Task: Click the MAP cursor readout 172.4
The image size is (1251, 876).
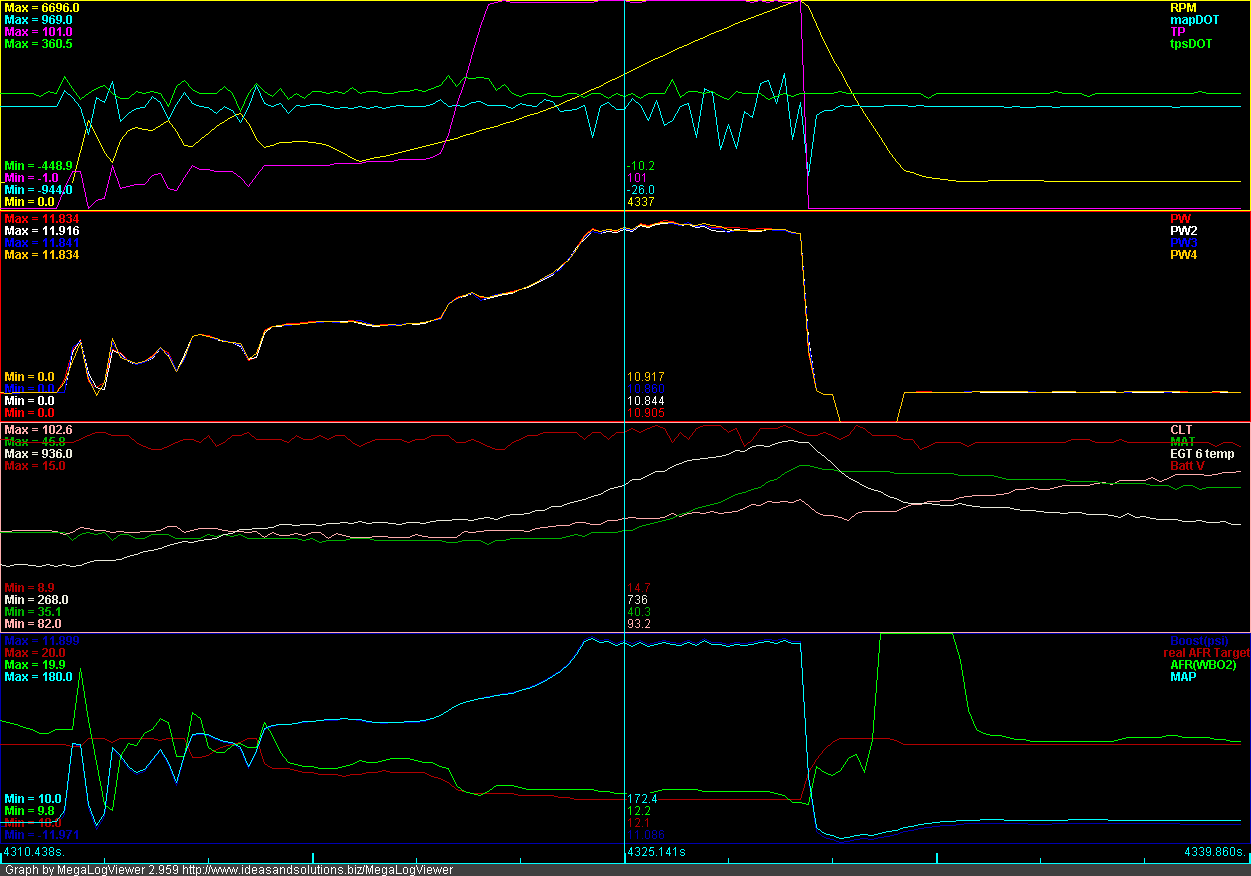Action: (x=642, y=799)
